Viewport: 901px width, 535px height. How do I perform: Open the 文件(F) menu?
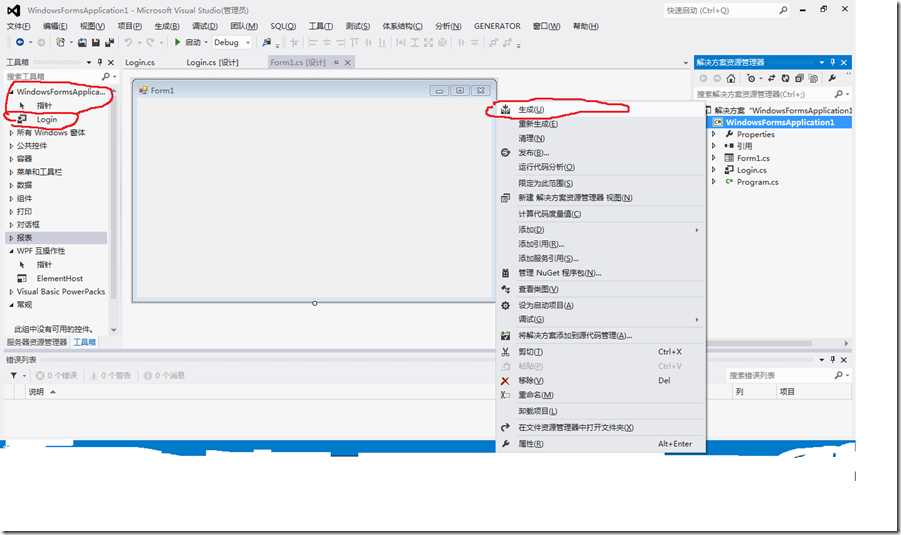tap(18, 26)
